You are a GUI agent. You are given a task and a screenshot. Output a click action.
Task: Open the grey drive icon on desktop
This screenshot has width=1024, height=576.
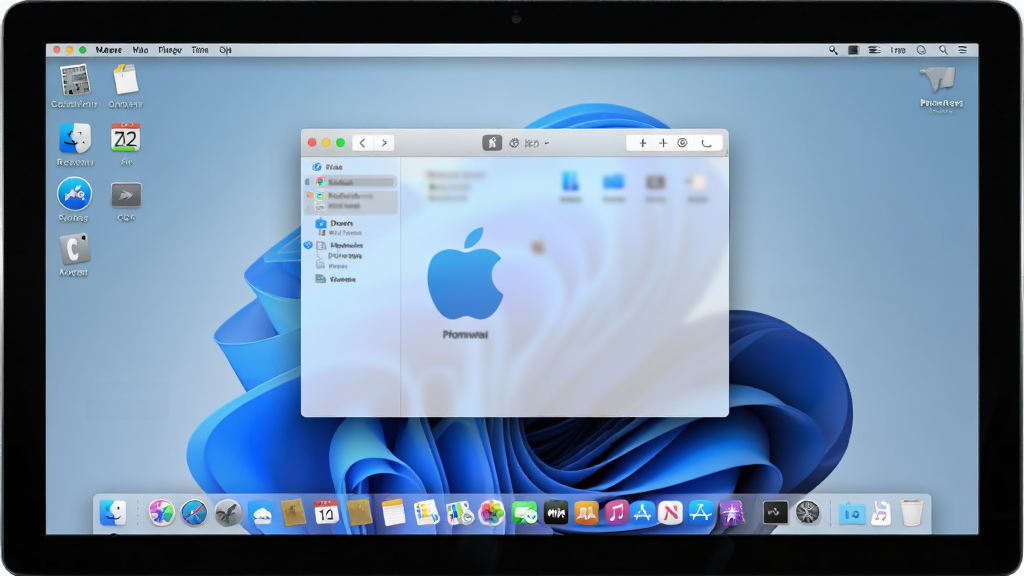click(x=939, y=80)
